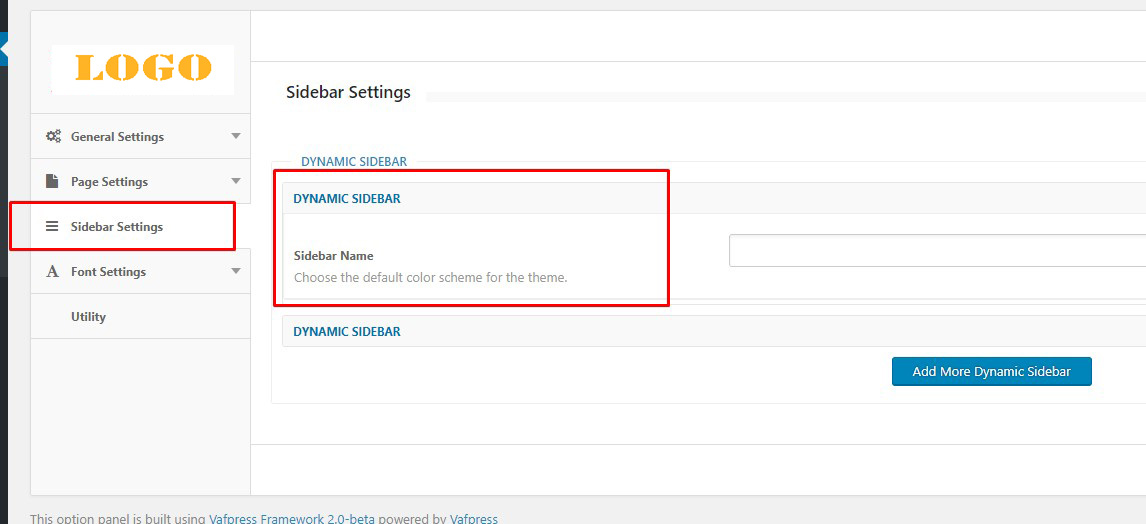
Task: Focus the Sidebar Name text field
Action: click(x=936, y=251)
